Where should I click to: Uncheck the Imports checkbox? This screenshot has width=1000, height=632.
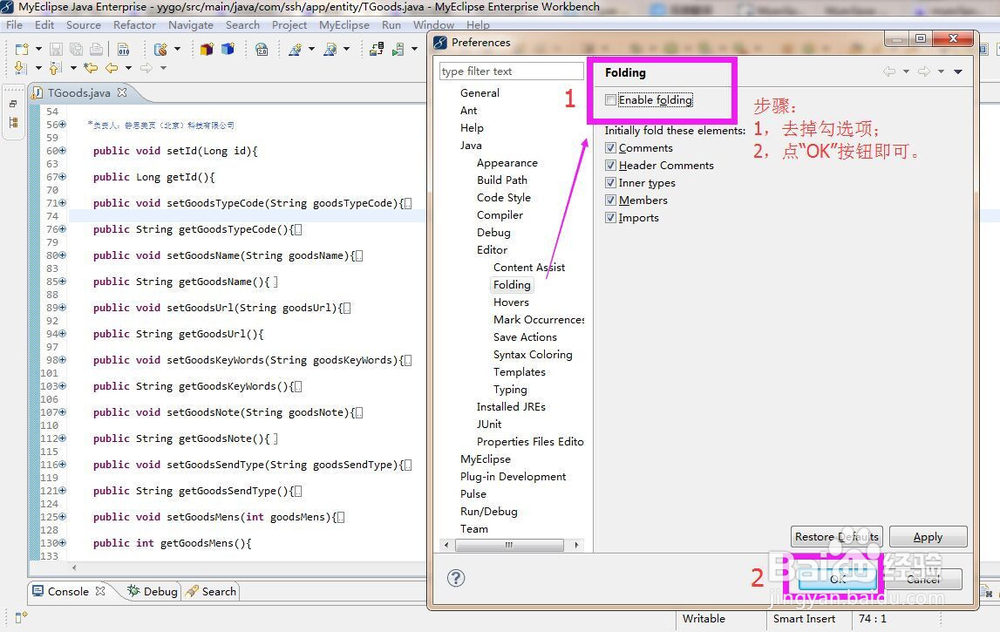pyautogui.click(x=610, y=217)
